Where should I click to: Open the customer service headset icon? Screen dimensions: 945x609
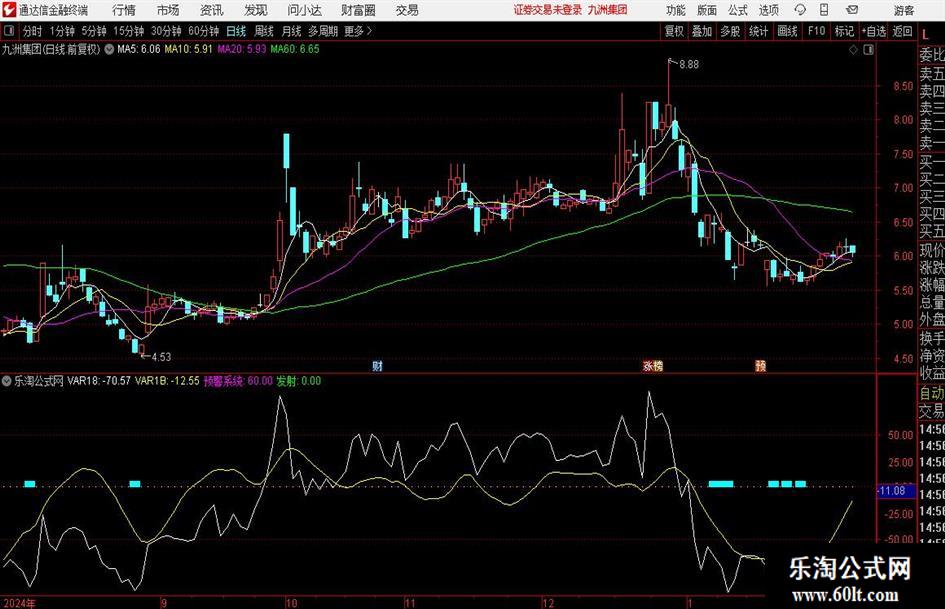point(800,10)
